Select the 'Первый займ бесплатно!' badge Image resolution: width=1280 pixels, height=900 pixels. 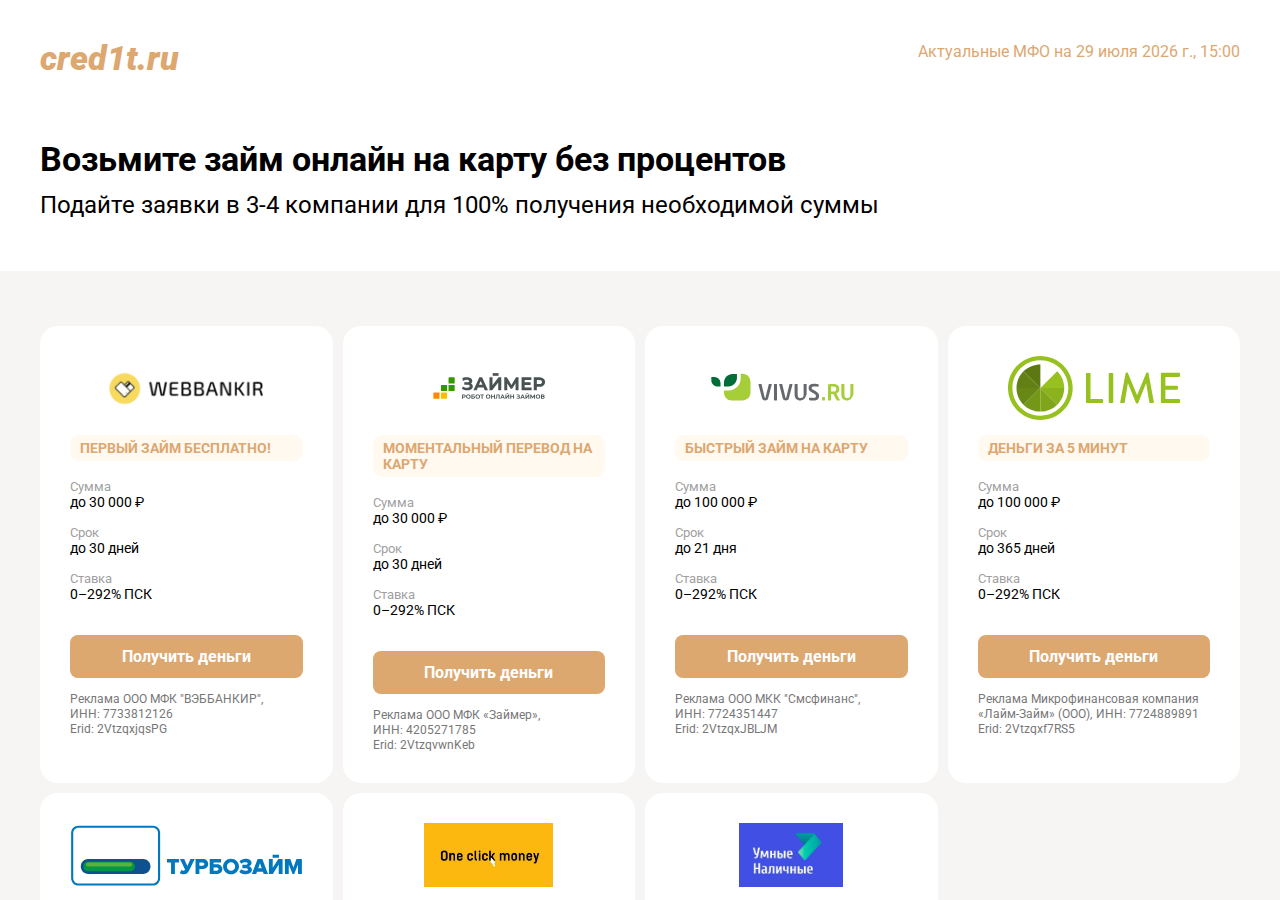pyautogui.click(x=186, y=448)
